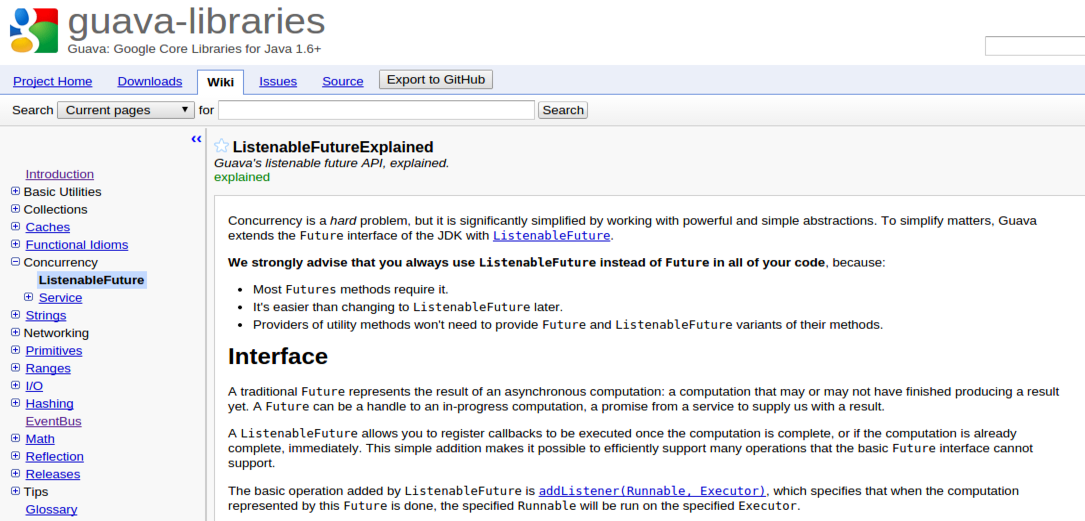1085x521 pixels.
Task: Expand the Hashing tree node
Action: (15, 403)
